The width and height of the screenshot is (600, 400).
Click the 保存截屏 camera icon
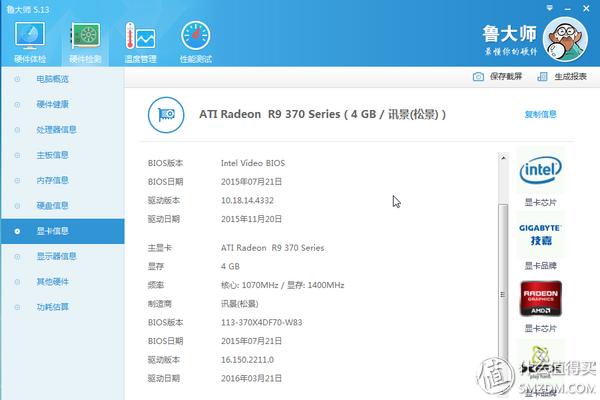click(x=478, y=77)
